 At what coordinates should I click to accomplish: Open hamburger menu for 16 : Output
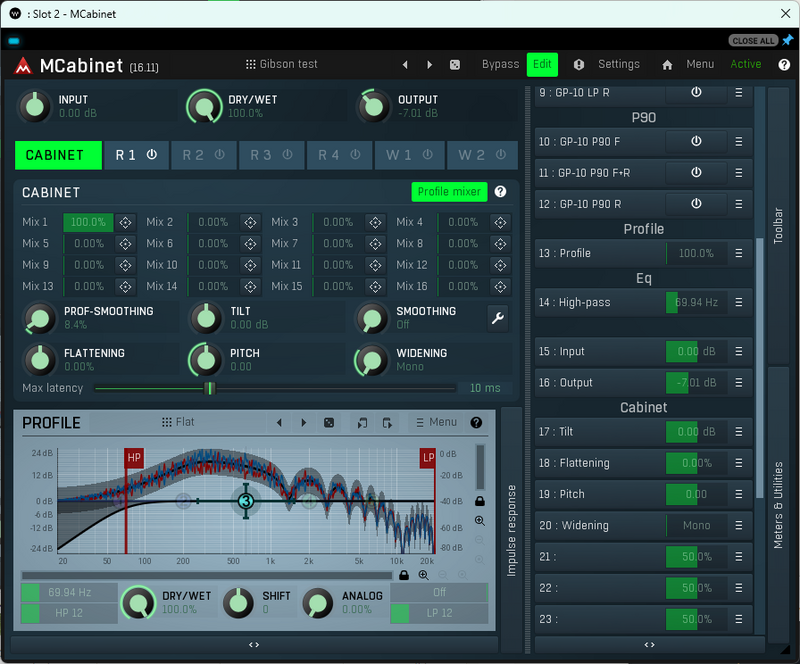[x=739, y=383]
